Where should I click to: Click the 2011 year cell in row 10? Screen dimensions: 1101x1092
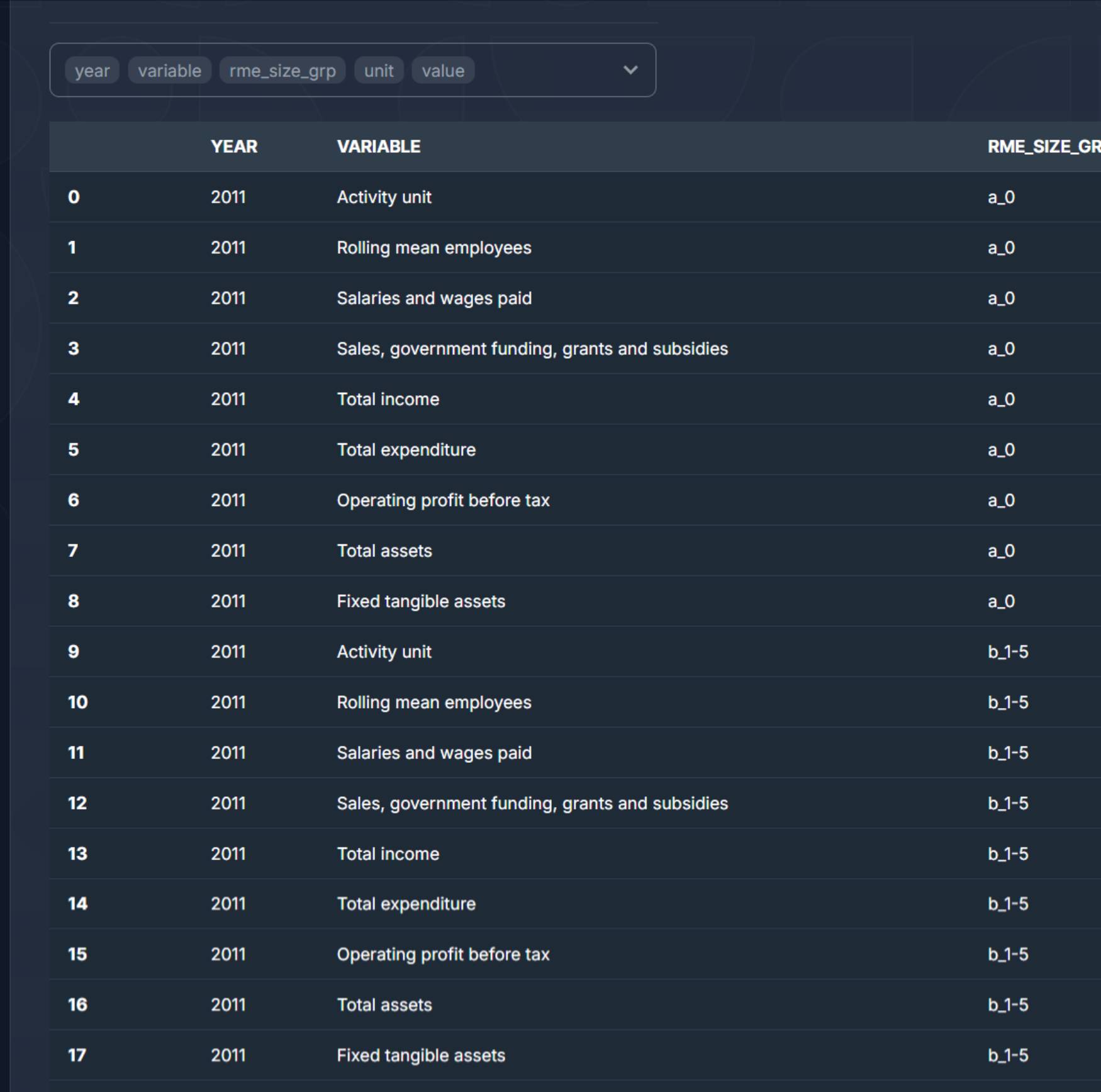[228, 702]
